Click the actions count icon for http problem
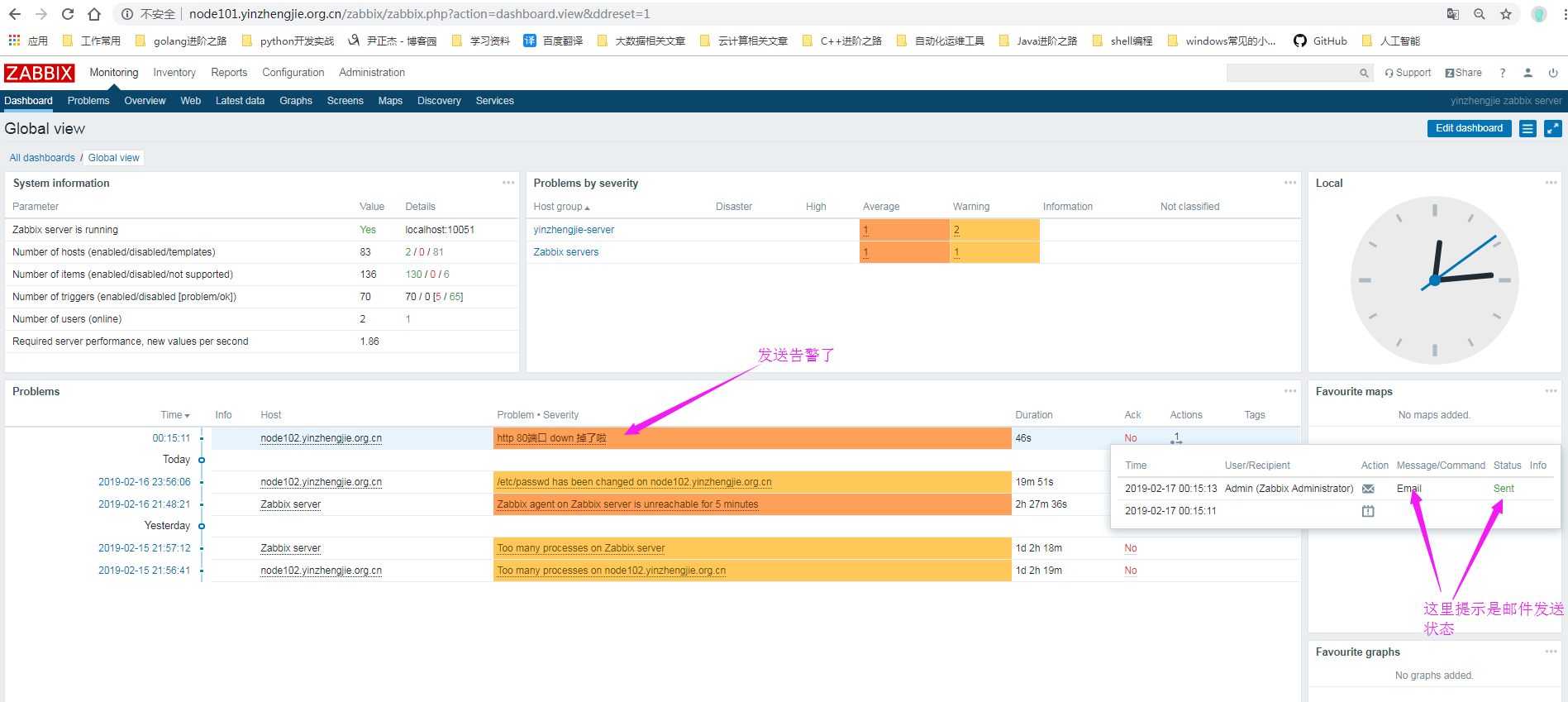 (x=1176, y=438)
